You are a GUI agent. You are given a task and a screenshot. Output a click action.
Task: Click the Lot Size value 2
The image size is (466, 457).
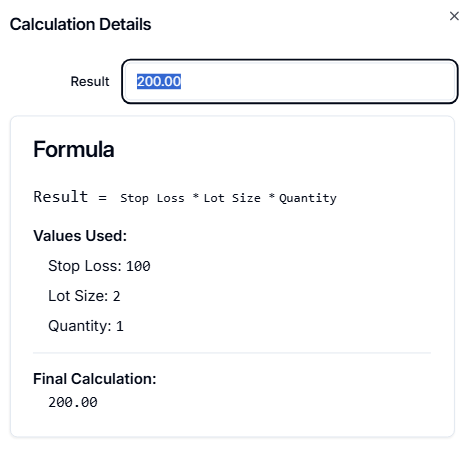tap(116, 296)
